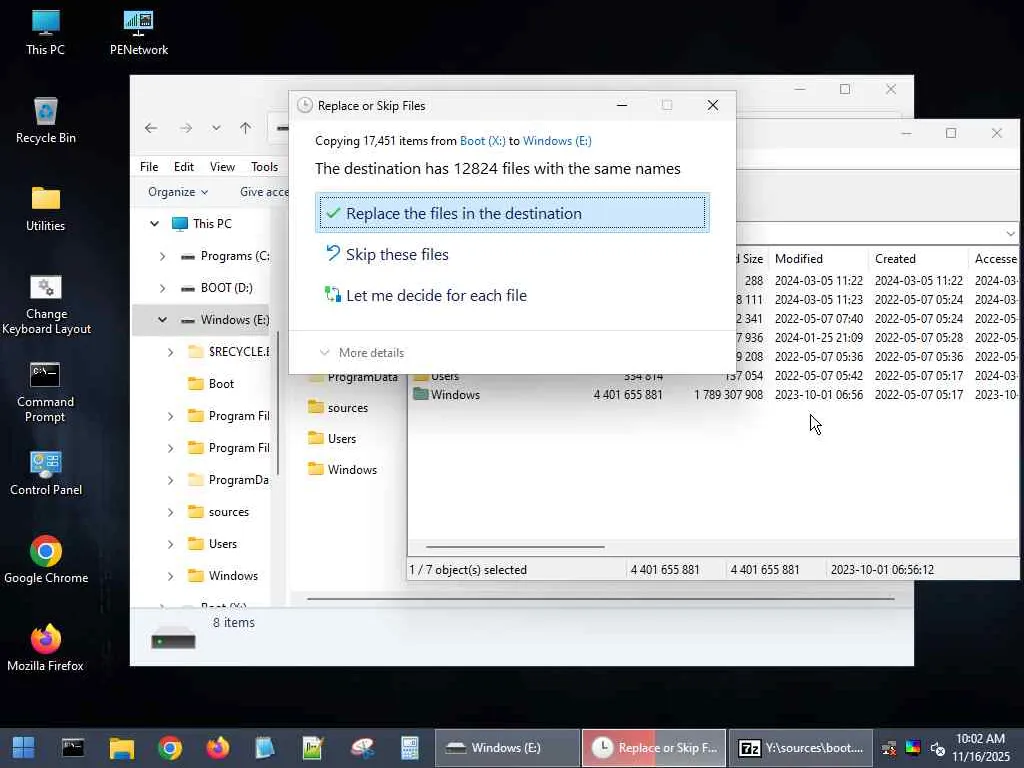1024x768 pixels.
Task: Switch to Windows (E:) taskbar window
Action: (507, 748)
